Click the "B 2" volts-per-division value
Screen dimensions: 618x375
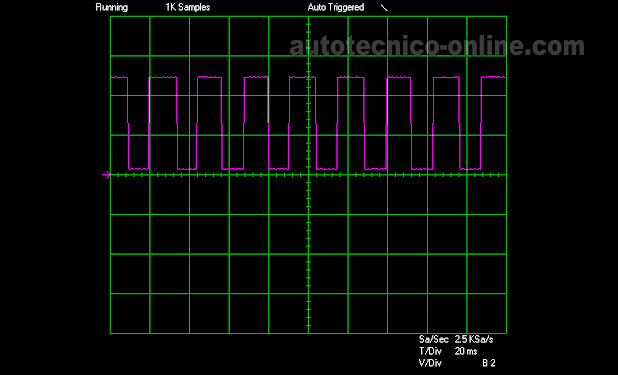click(489, 363)
